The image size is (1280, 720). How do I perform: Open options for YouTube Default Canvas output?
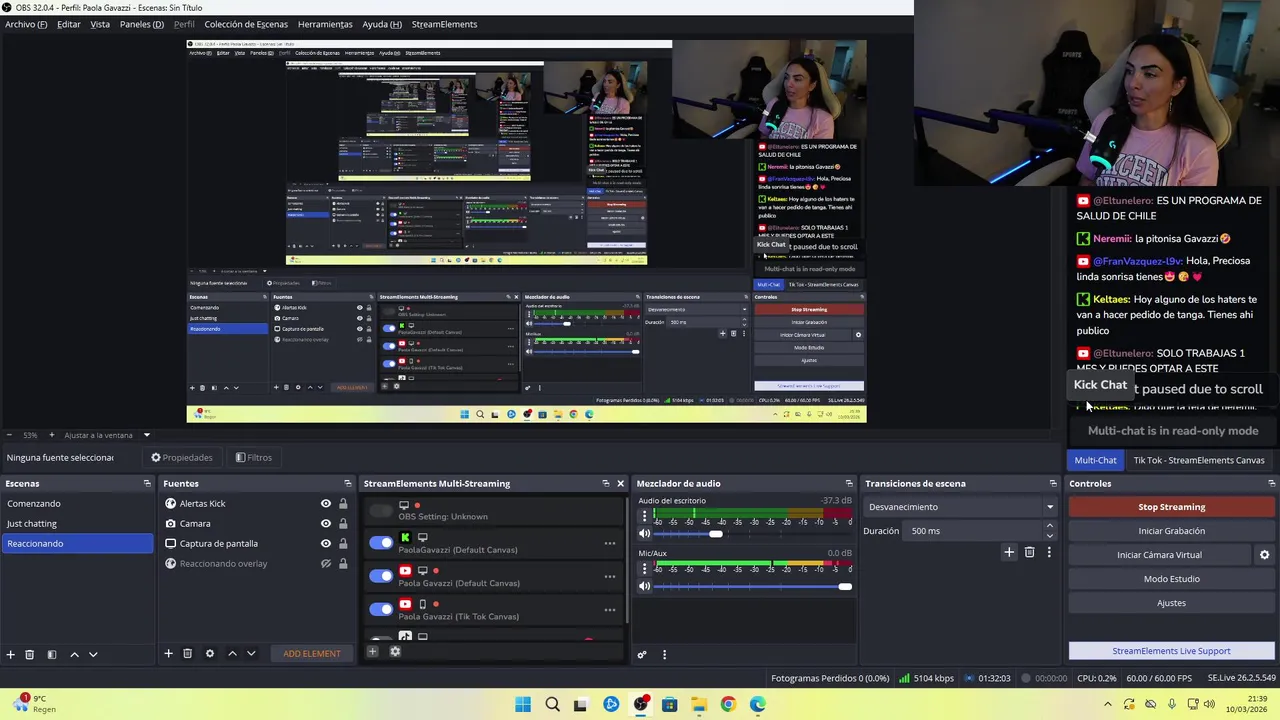609,576
